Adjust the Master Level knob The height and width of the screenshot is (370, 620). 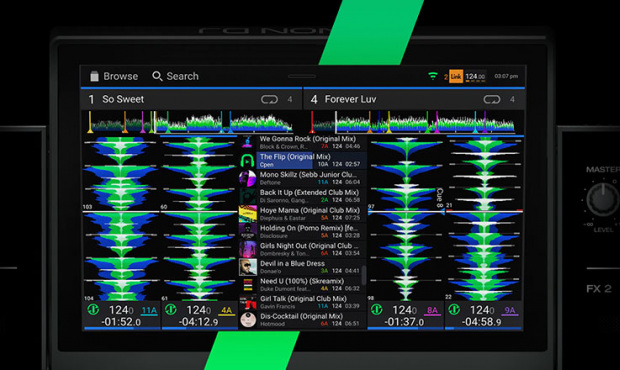tap(603, 199)
